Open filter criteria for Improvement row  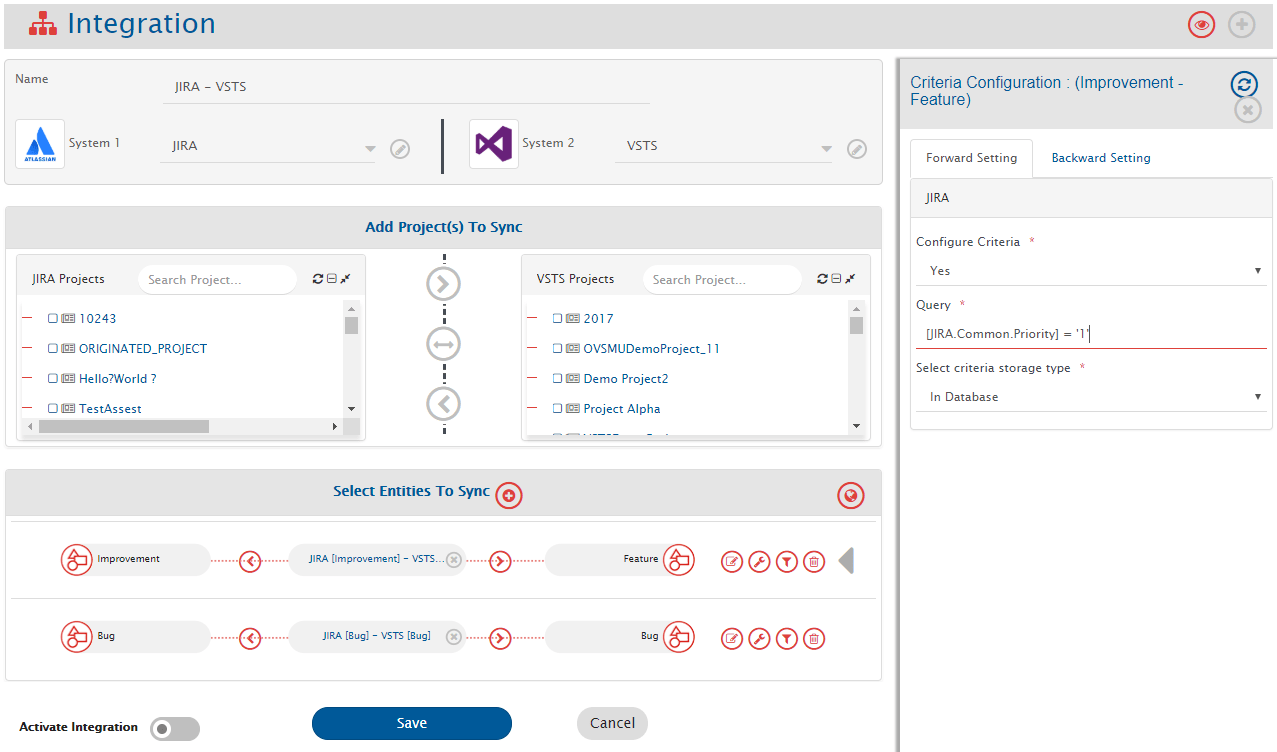(x=787, y=562)
